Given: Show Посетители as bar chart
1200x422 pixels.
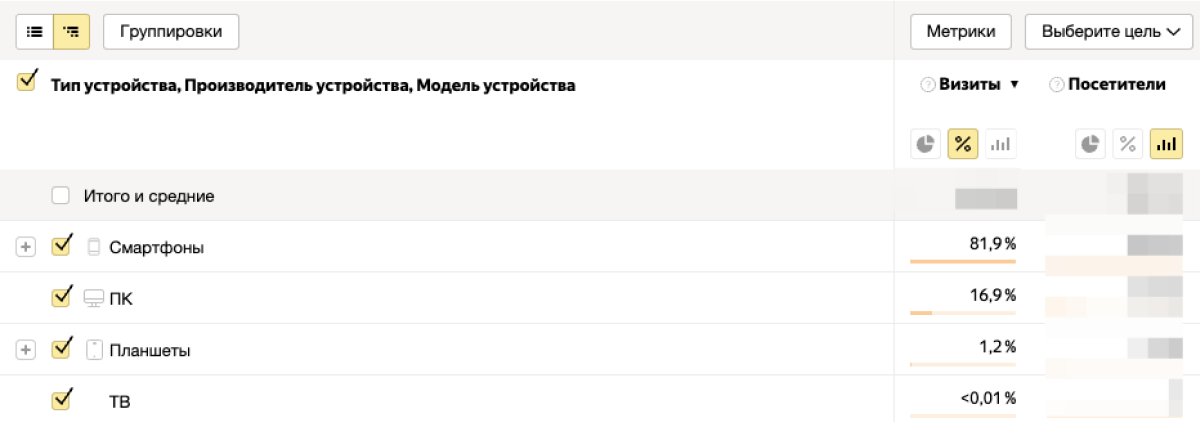Looking at the screenshot, I should tap(1165, 144).
